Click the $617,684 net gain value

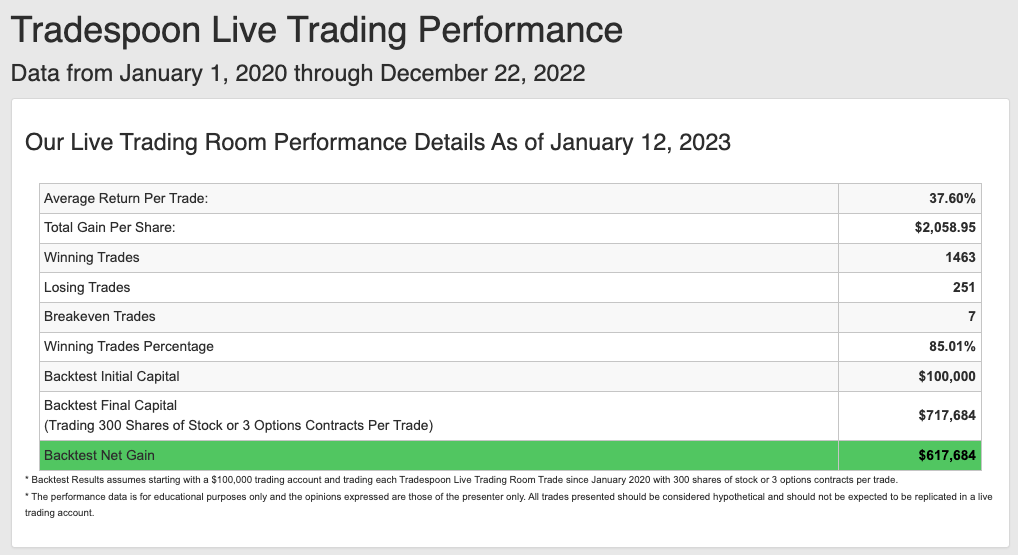pos(947,456)
